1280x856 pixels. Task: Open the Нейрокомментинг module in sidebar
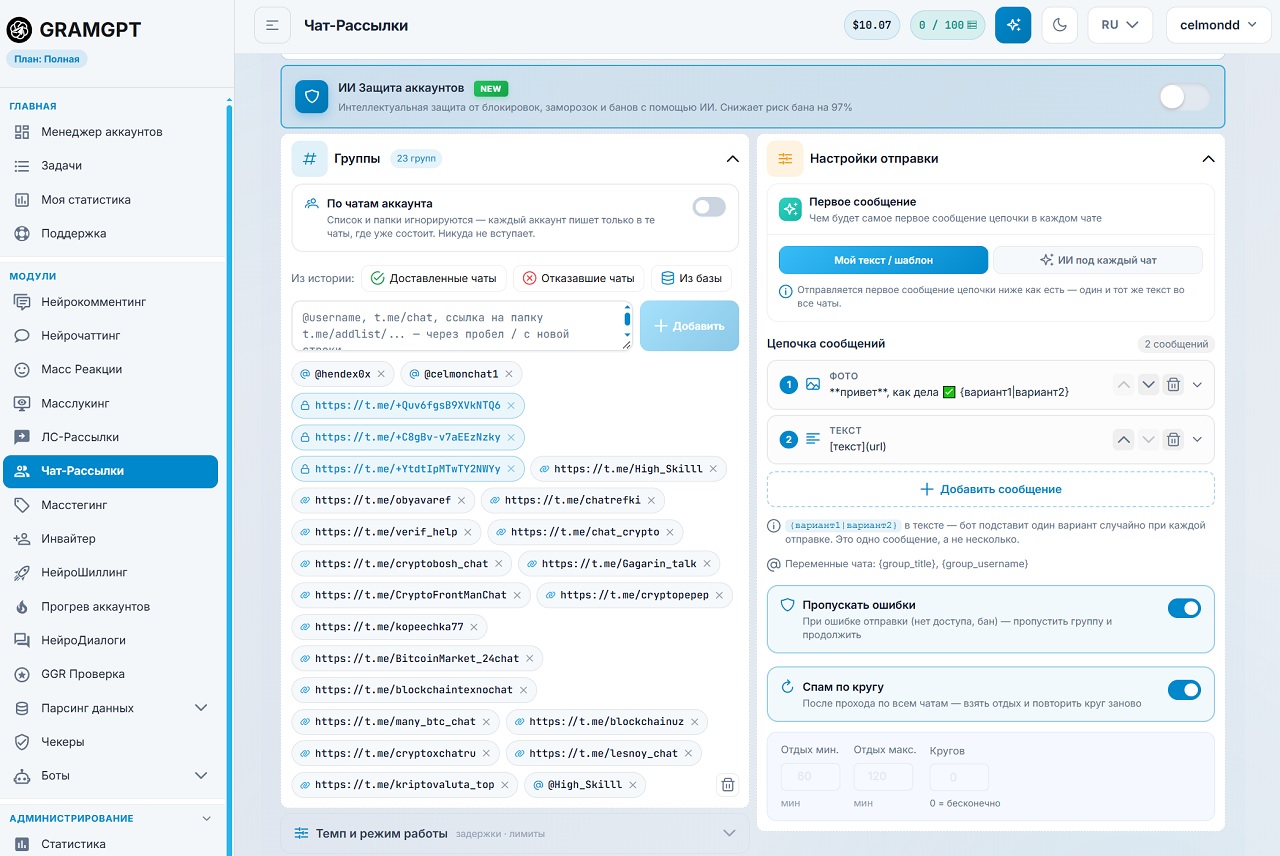coord(110,302)
